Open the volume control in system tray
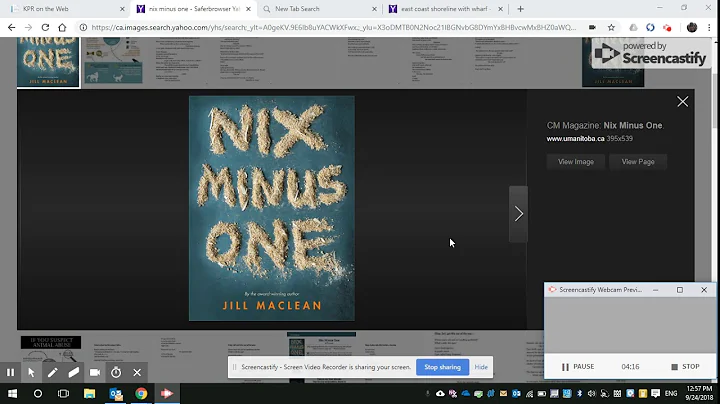 point(591,393)
